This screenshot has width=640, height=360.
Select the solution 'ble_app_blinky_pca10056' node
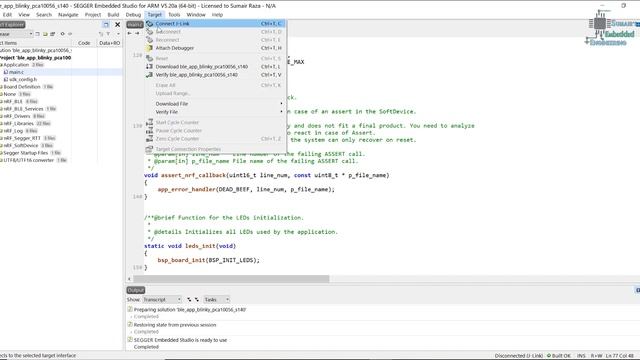coord(36,51)
